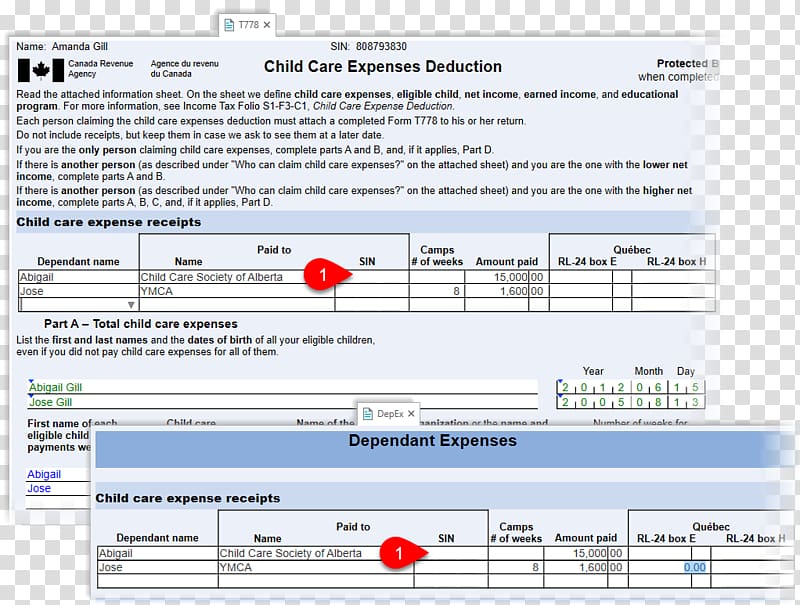Click the SIN cell for YMCA in the T778 table
The width and height of the screenshot is (800, 605).
tap(372, 291)
